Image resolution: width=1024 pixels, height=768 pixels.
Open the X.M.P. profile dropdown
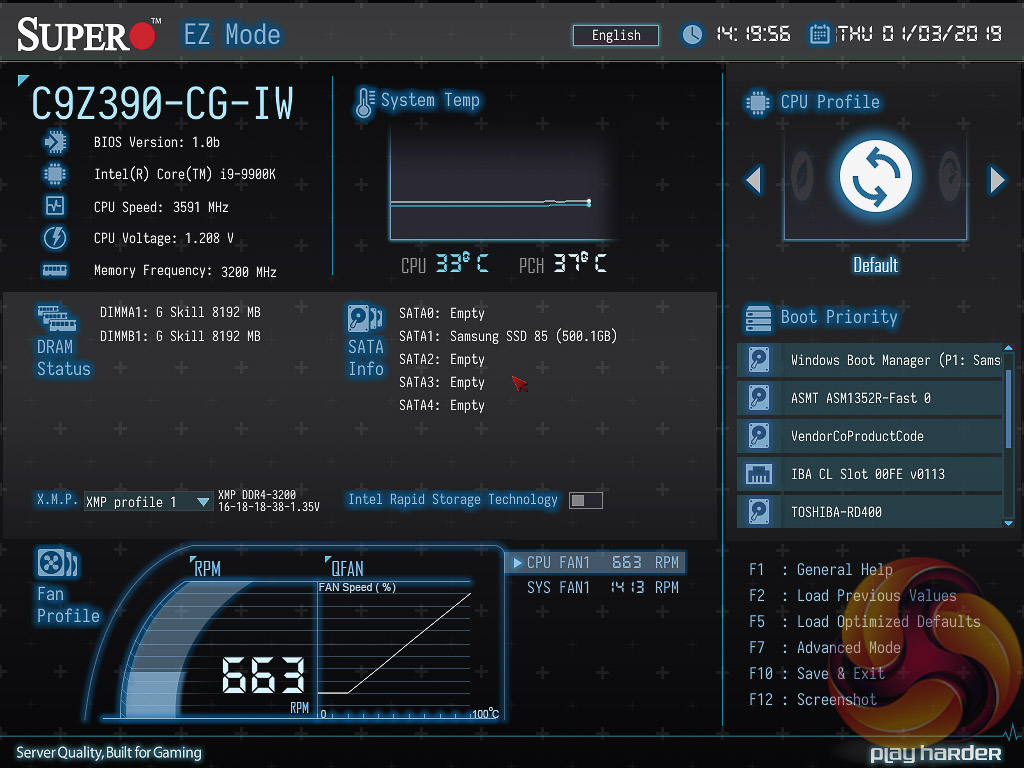click(148, 502)
